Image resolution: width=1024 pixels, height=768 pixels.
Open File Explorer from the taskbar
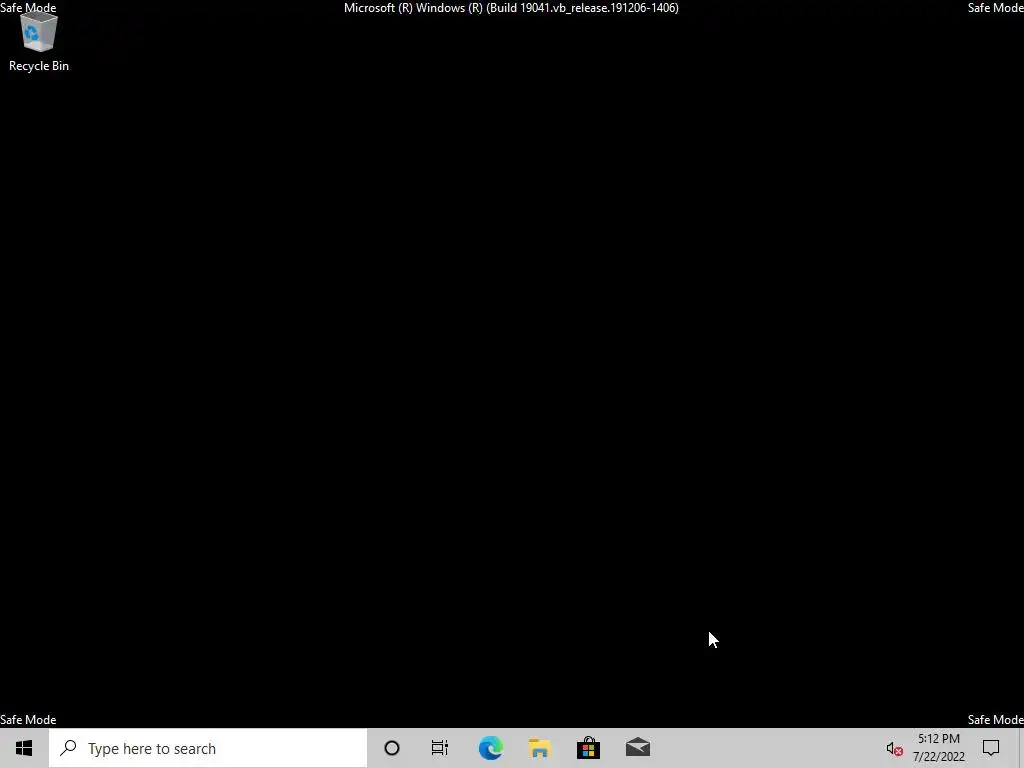point(539,748)
